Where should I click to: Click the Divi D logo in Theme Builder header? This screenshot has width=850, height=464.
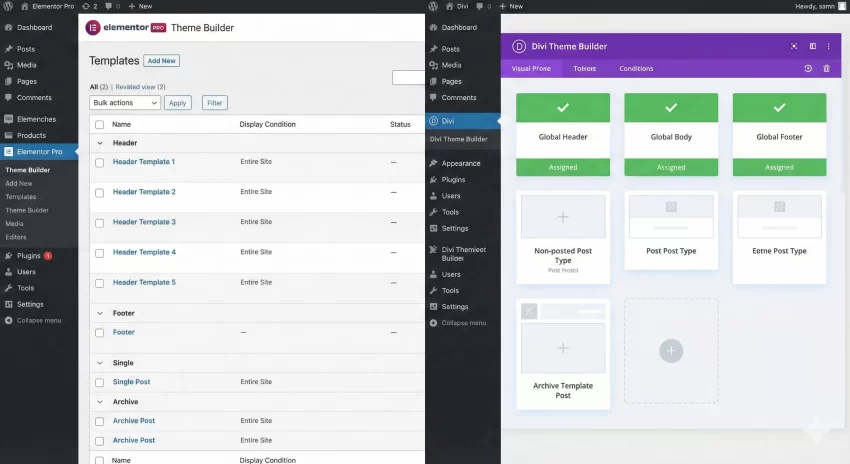pyautogui.click(x=519, y=47)
